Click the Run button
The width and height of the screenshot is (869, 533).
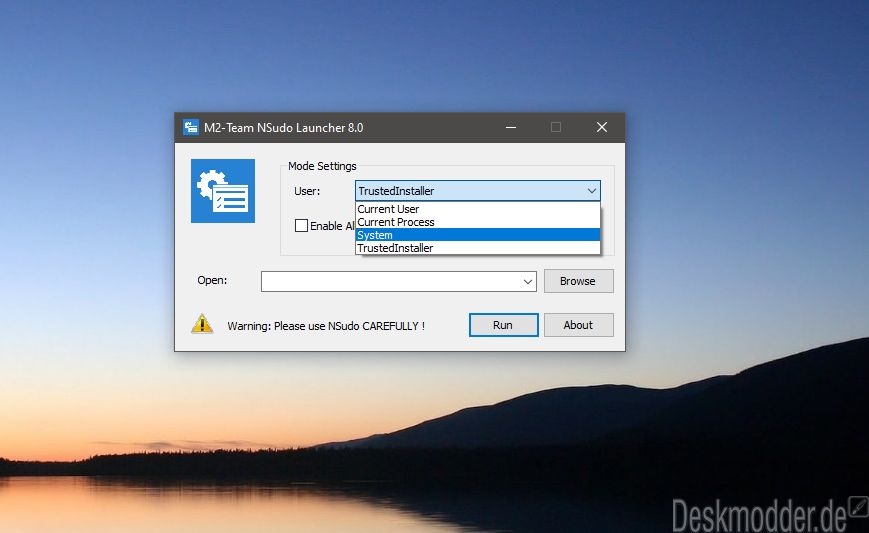tap(503, 325)
